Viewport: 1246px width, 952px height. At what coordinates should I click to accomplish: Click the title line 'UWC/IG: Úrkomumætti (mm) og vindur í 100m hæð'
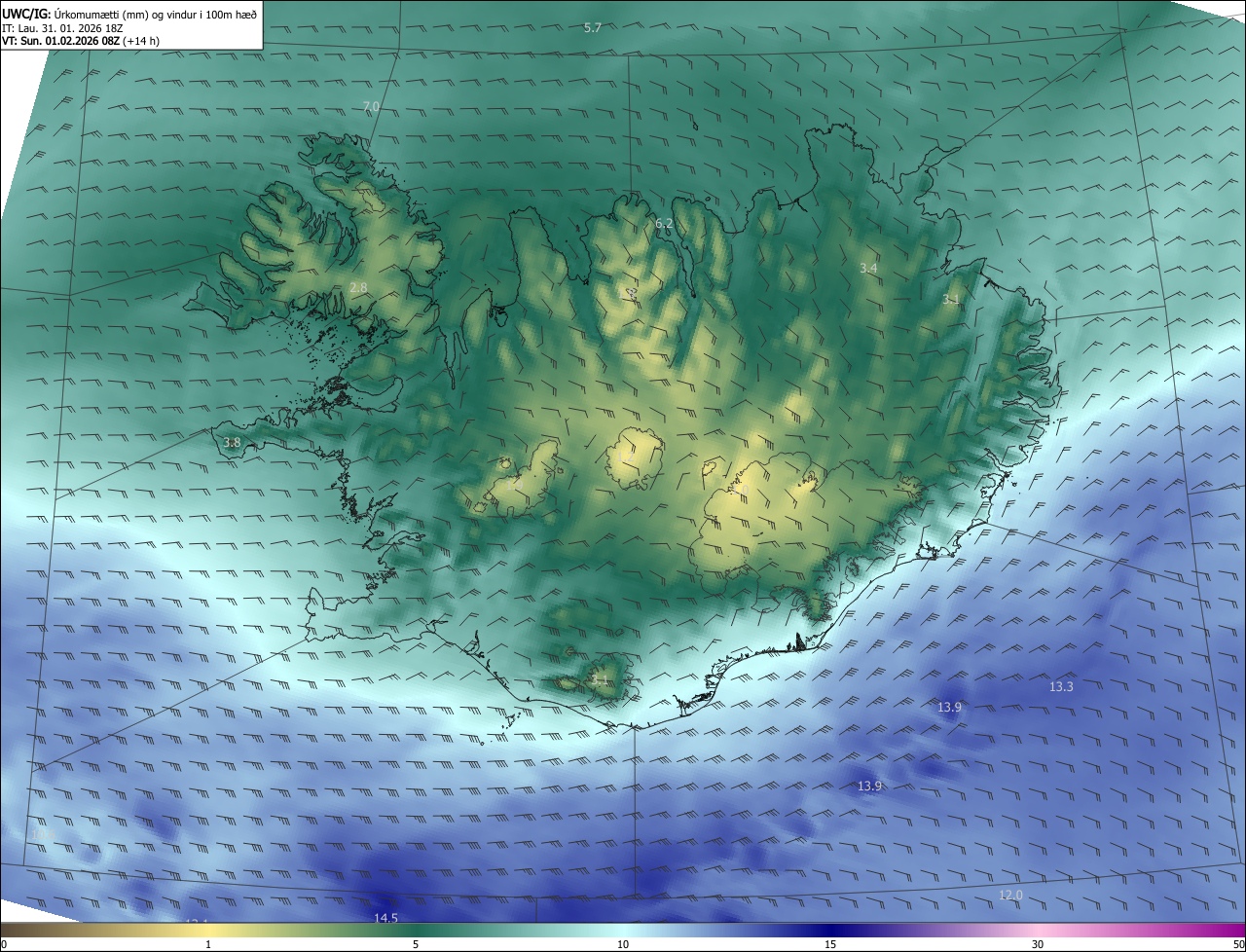pyautogui.click(x=129, y=14)
